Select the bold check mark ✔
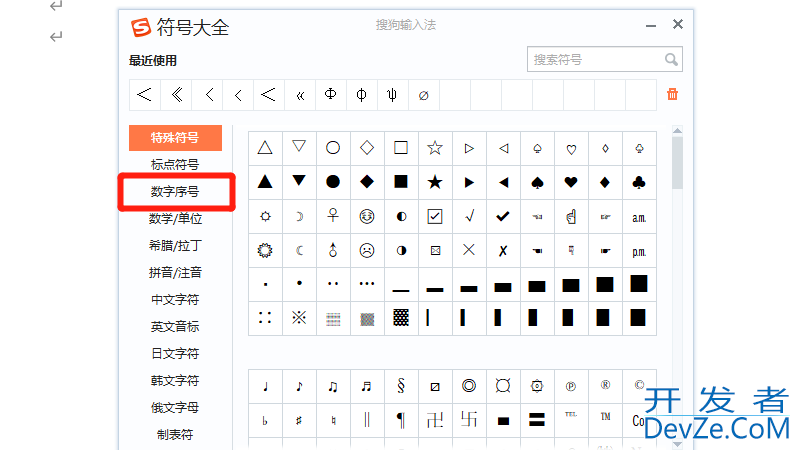 click(x=503, y=216)
